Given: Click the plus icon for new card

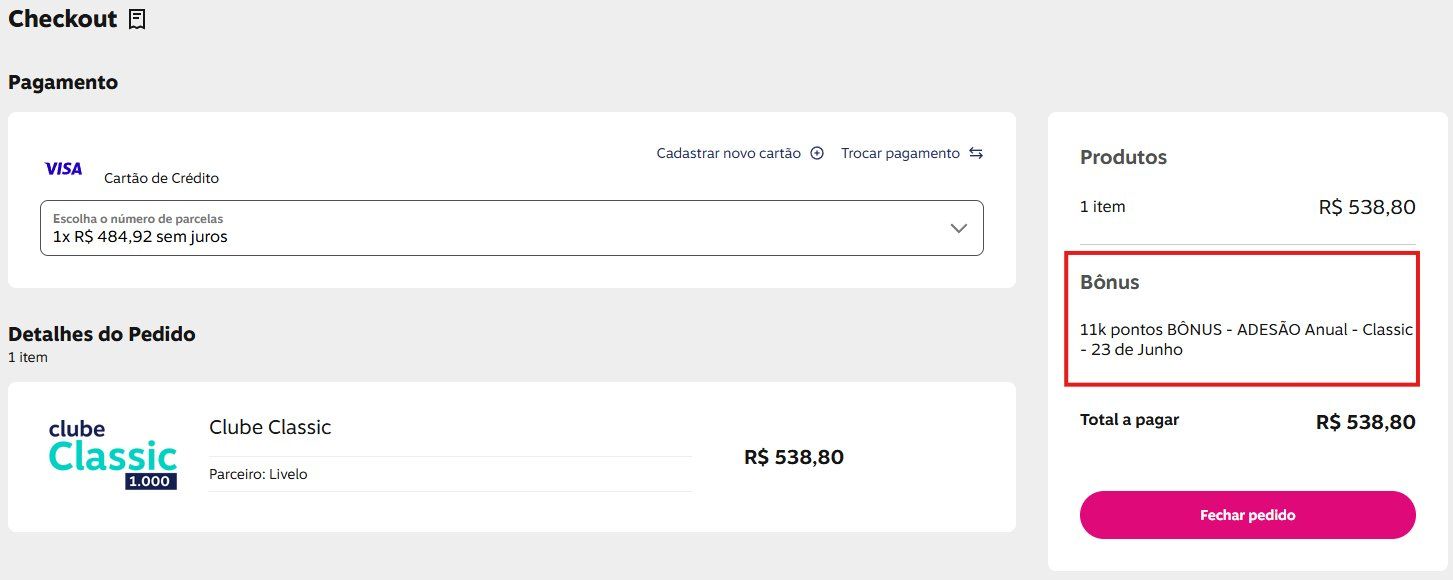Looking at the screenshot, I should pos(817,153).
